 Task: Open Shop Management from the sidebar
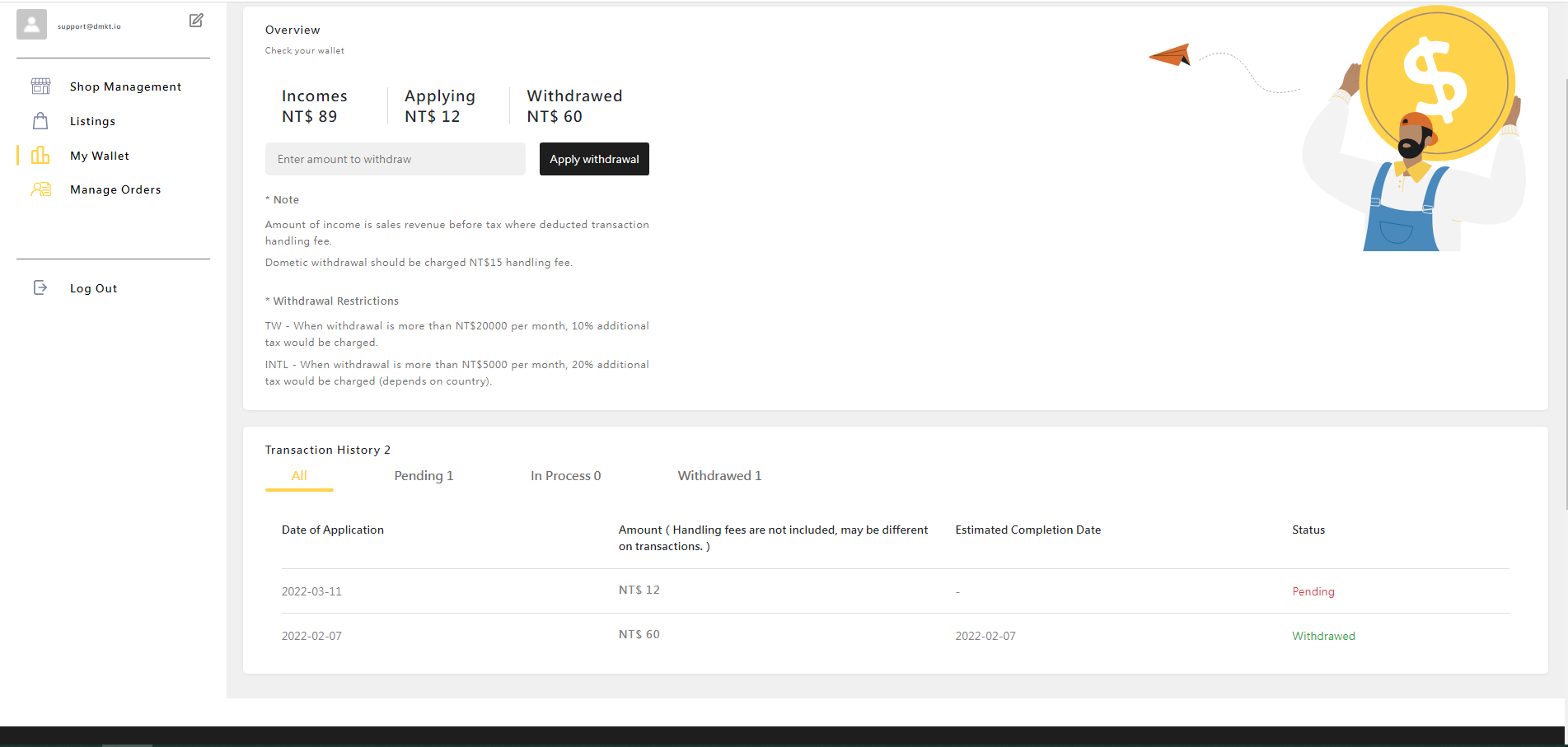(125, 86)
